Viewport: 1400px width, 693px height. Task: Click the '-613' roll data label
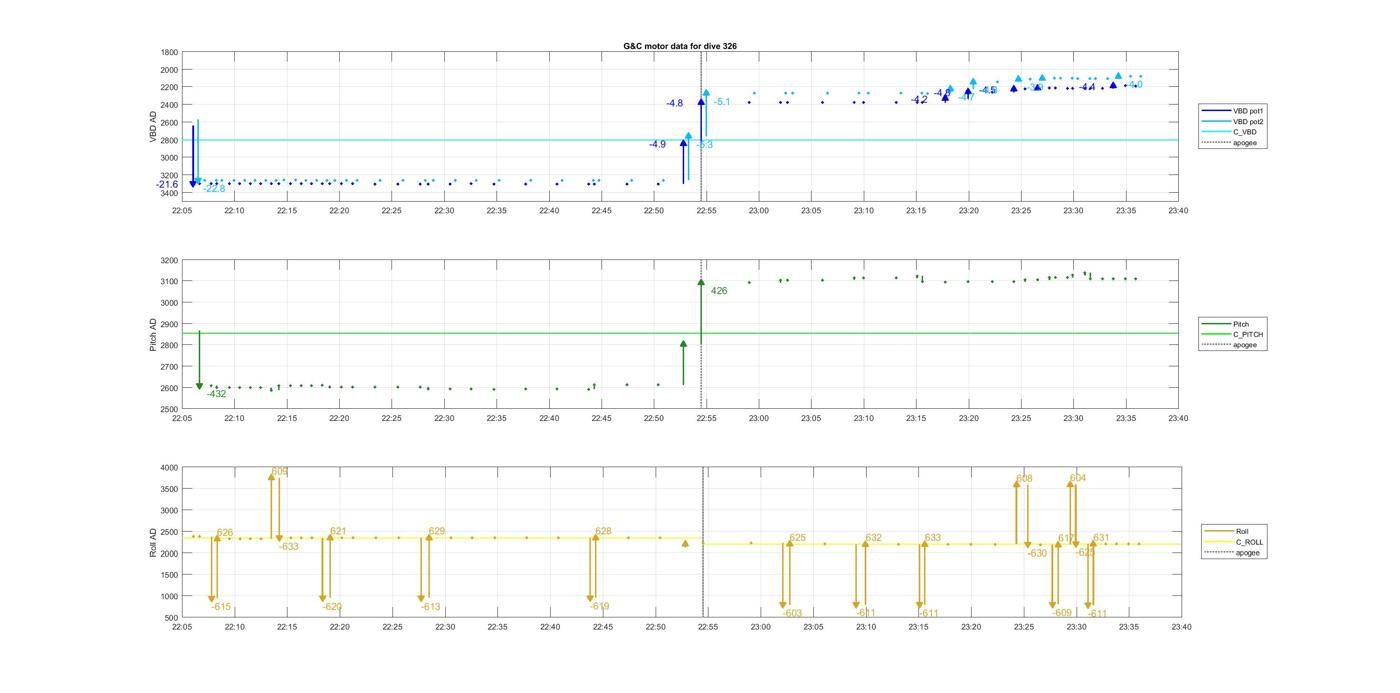(431, 607)
